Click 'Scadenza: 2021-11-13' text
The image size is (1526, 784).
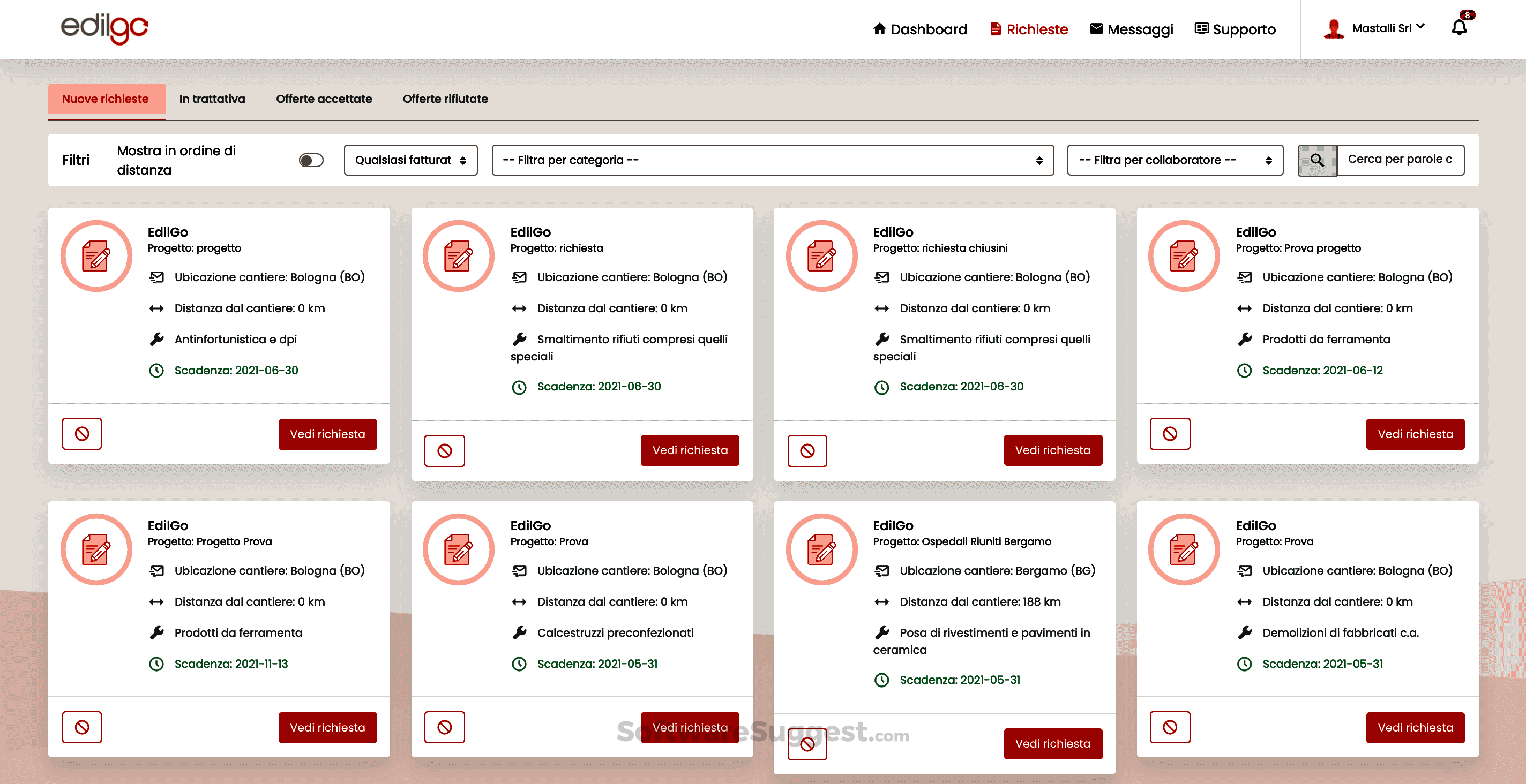(231, 664)
